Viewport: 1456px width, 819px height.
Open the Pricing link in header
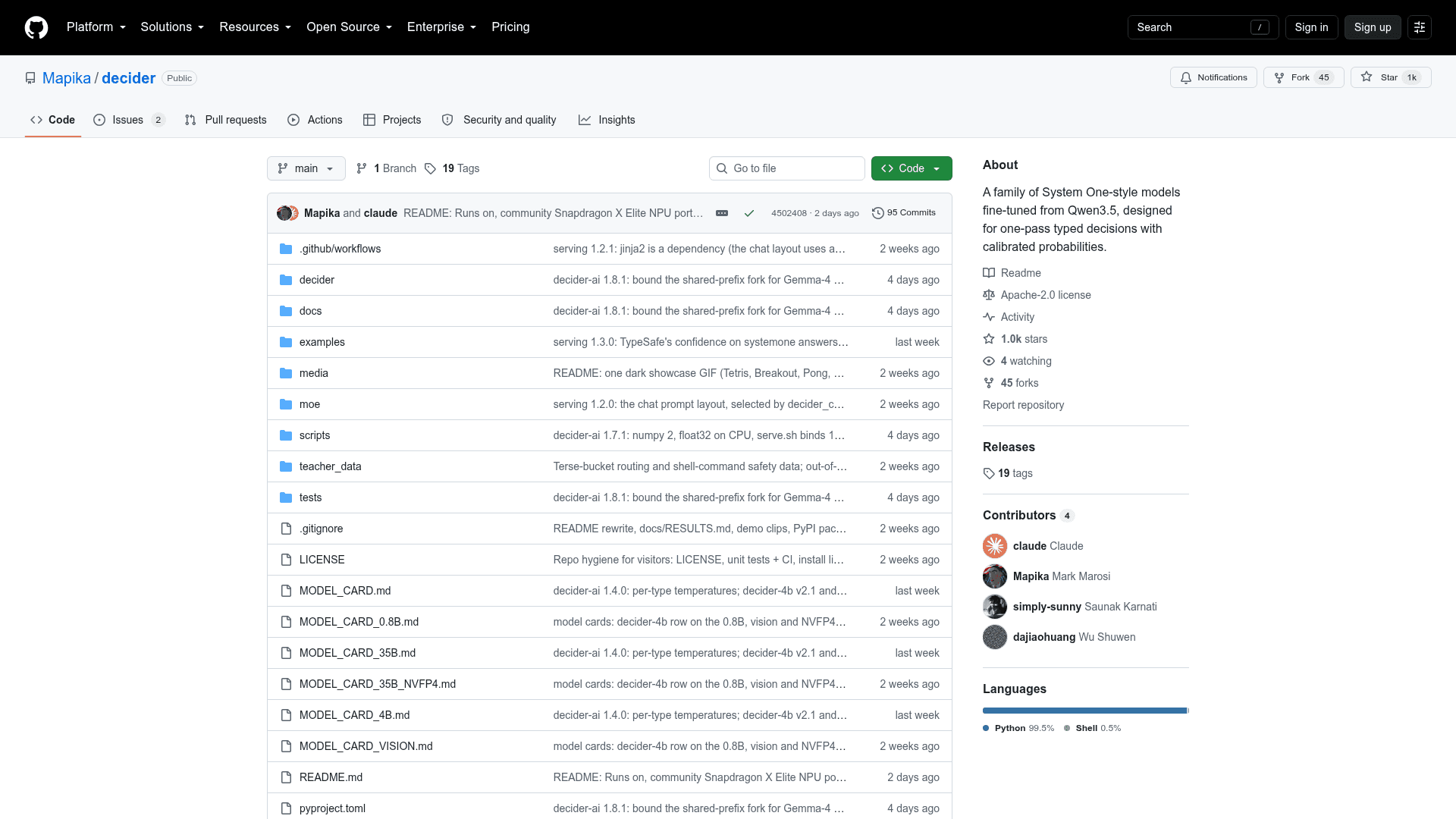point(510,27)
